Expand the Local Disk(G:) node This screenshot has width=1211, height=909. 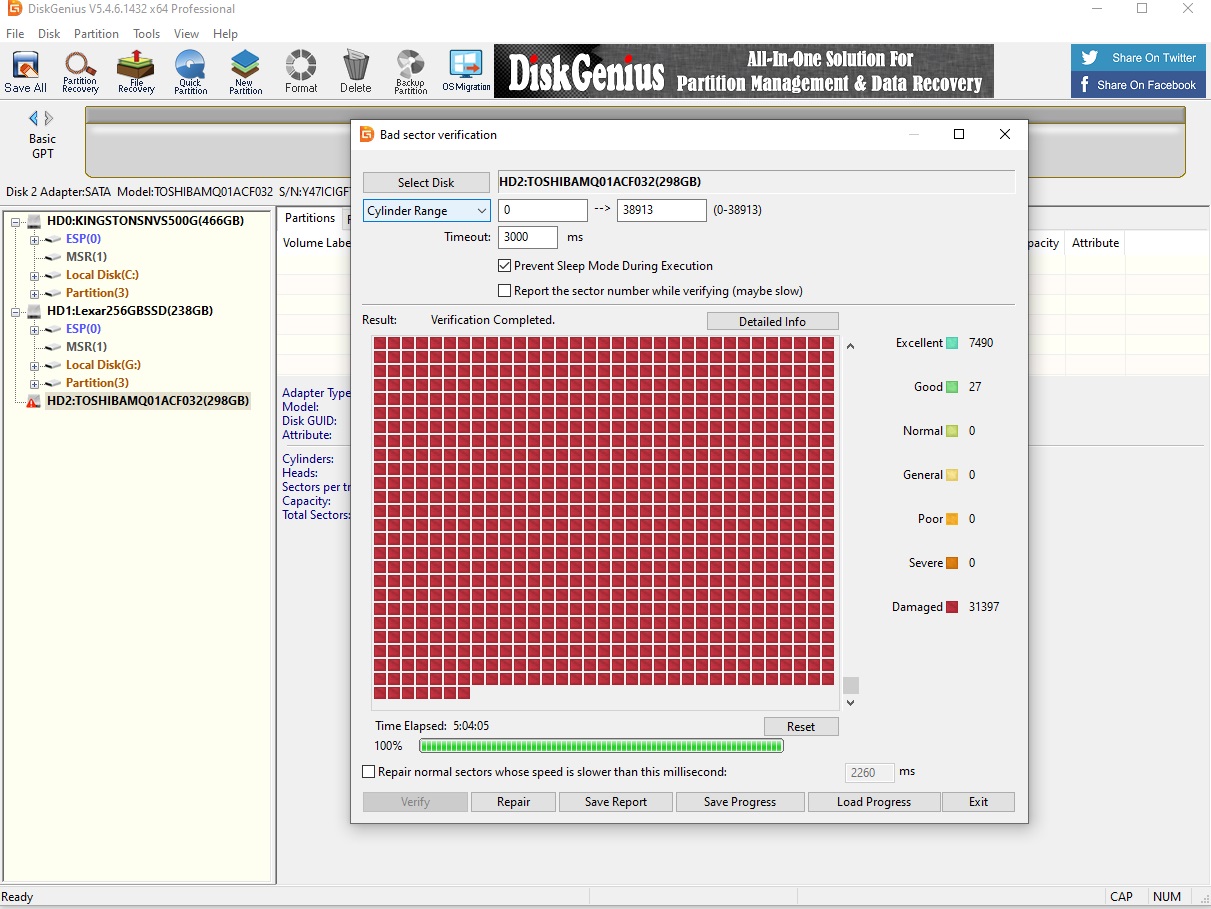click(x=34, y=366)
